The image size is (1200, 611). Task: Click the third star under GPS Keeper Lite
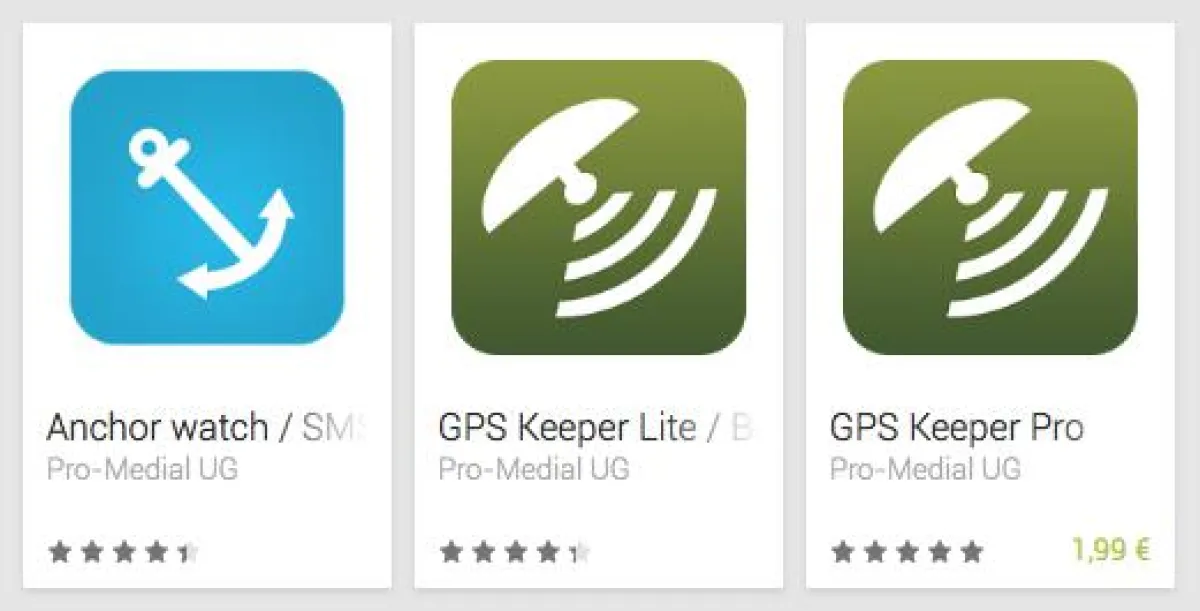tap(516, 551)
